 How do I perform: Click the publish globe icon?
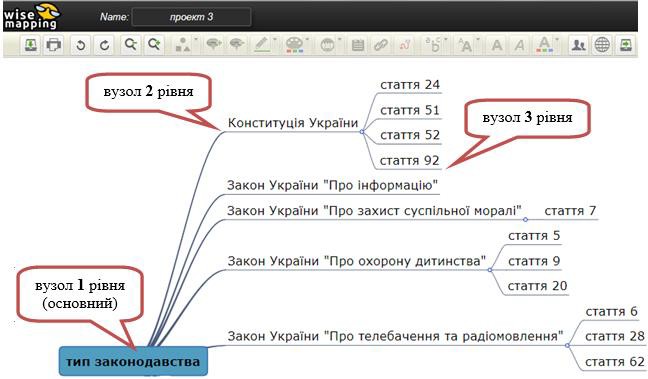602,45
